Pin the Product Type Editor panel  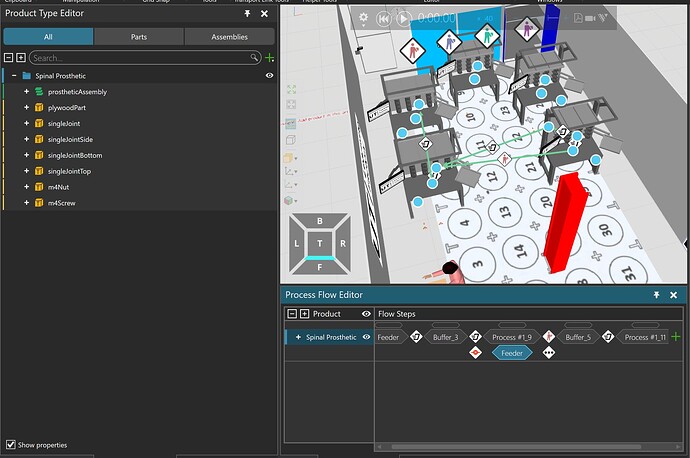coord(247,14)
